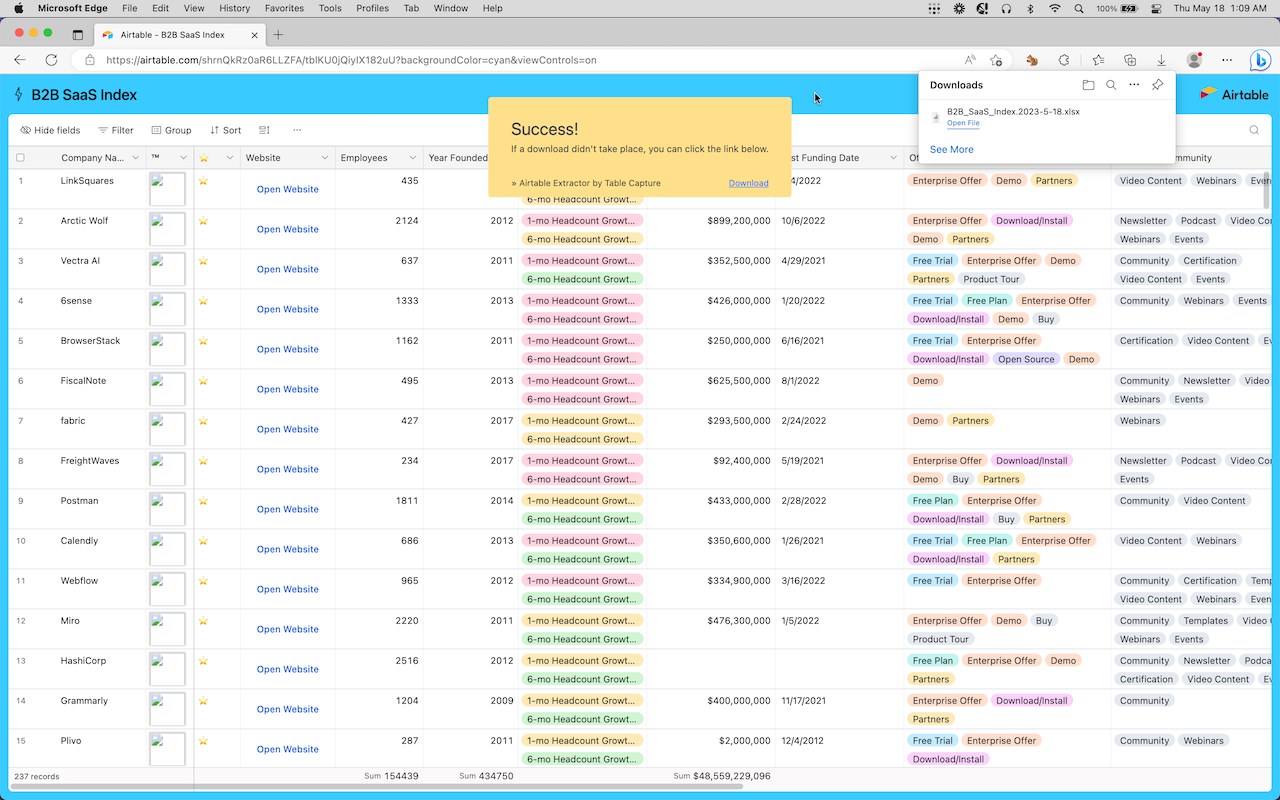
Task: Open a new browser tab
Action: (278, 35)
